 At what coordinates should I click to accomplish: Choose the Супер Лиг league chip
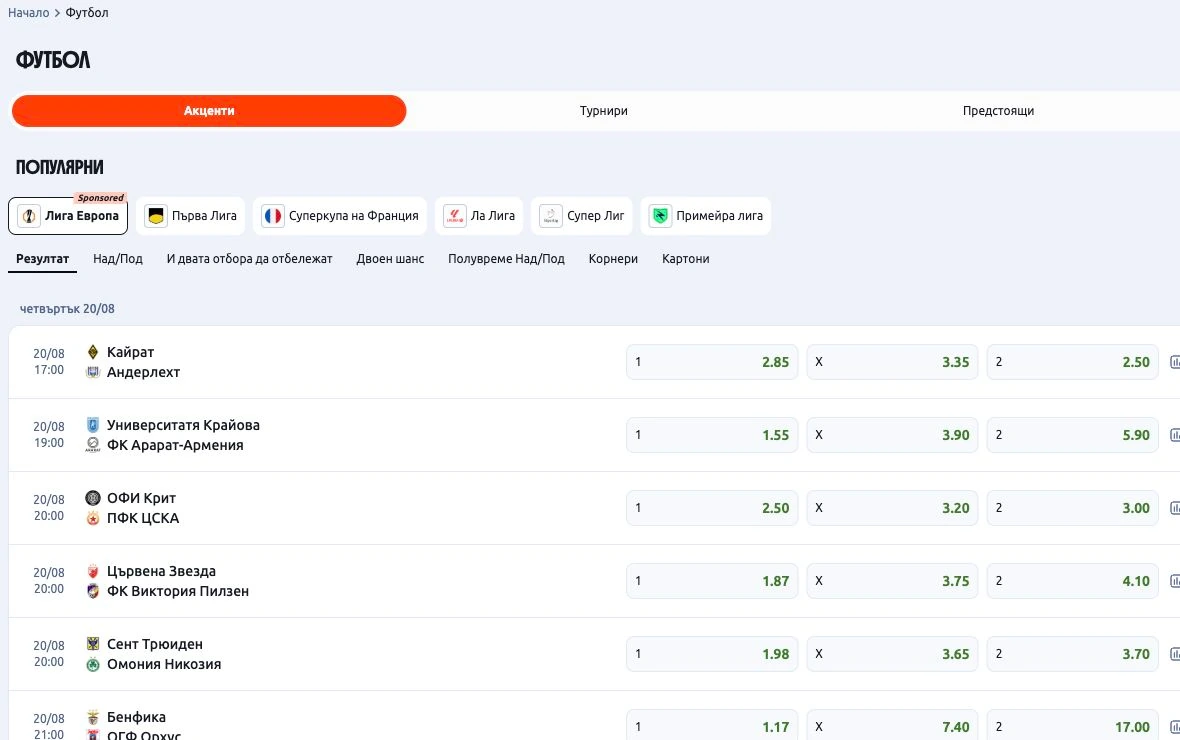582,216
